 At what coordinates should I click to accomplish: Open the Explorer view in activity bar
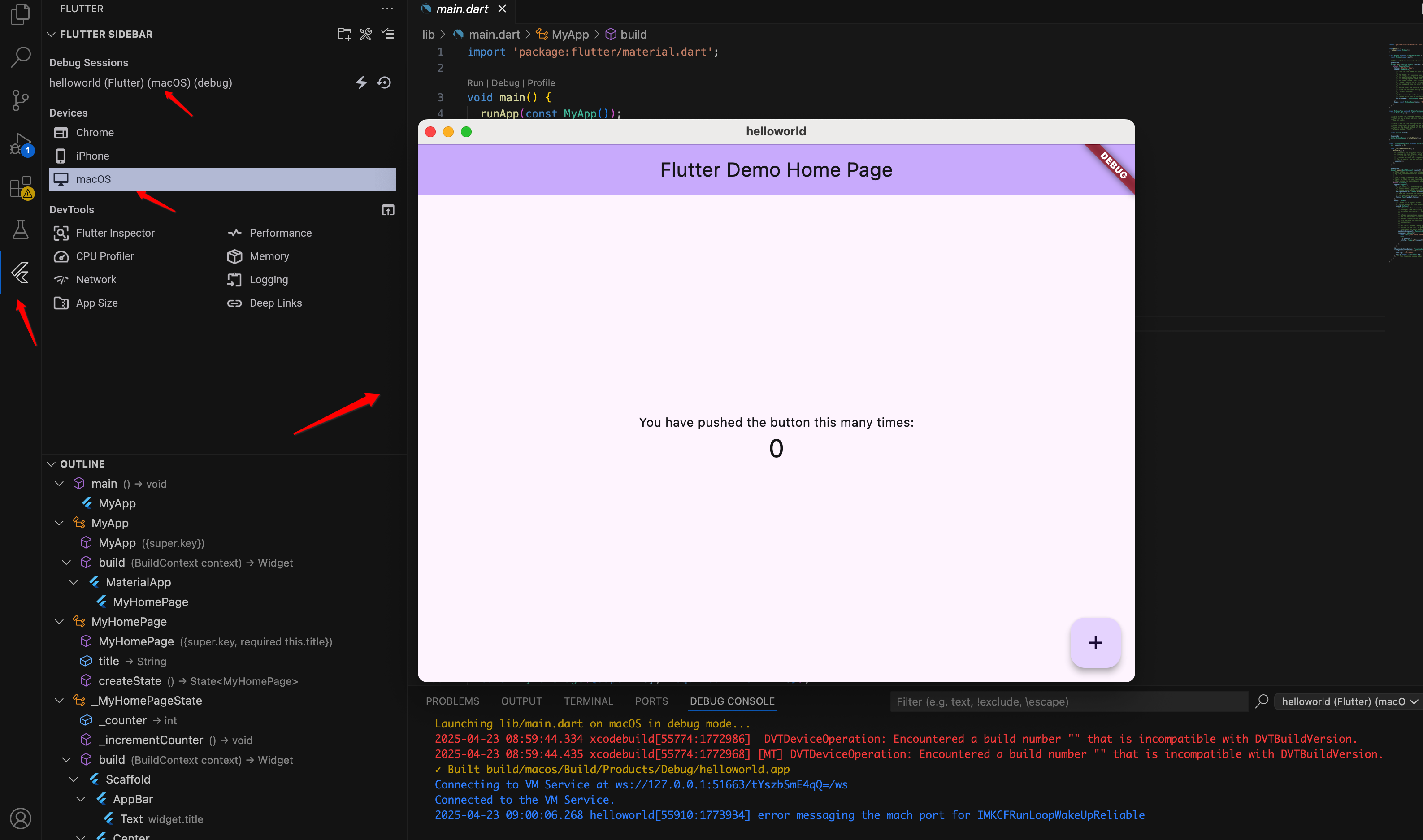point(20,13)
